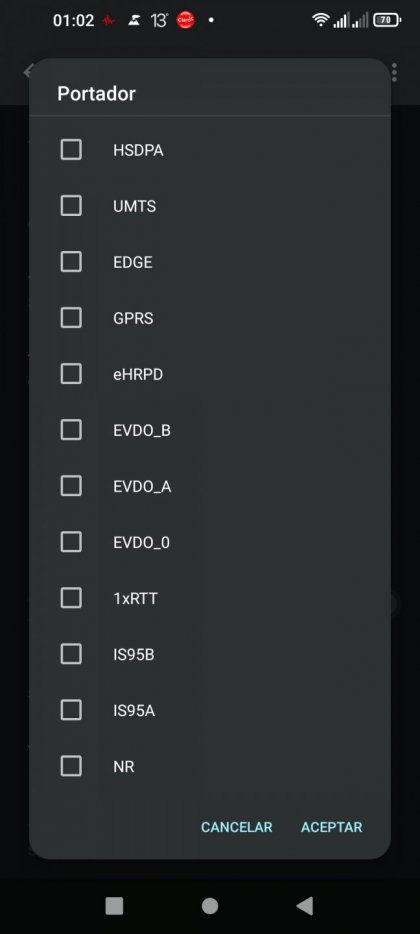Image resolution: width=420 pixels, height=934 pixels.
Task: Select the IS95A label option
Action: 134,711
